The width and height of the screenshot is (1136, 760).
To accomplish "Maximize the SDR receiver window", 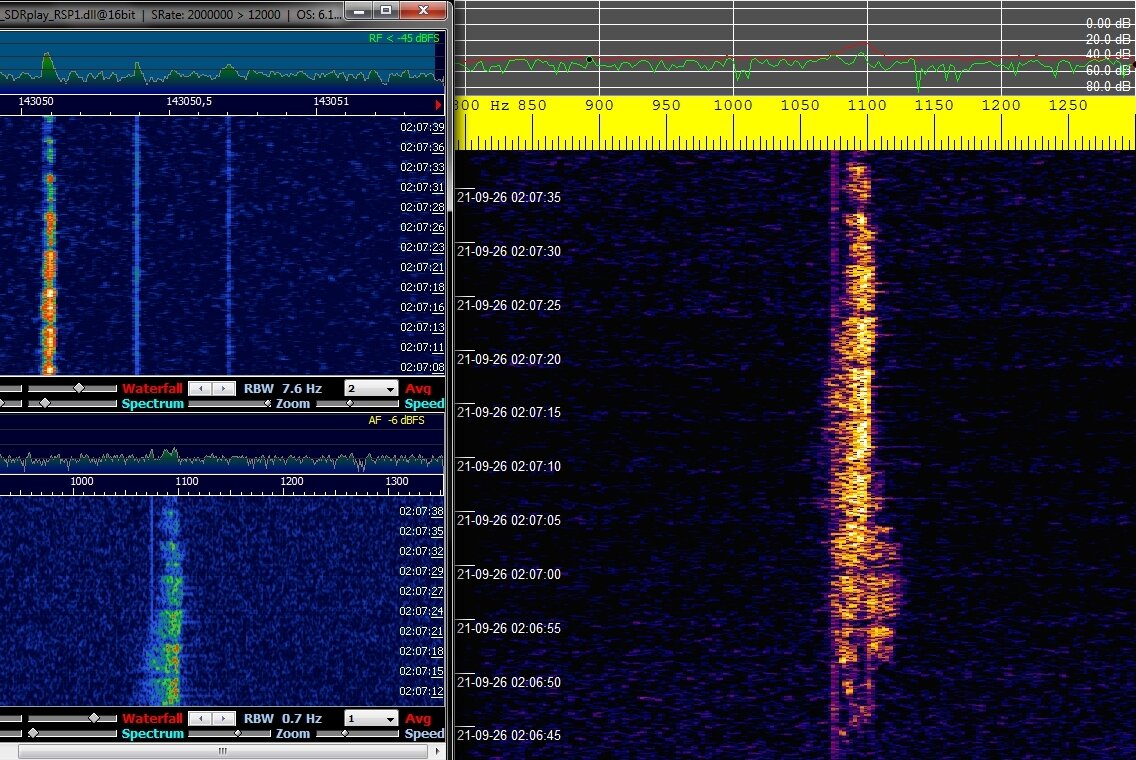I will (386, 10).
